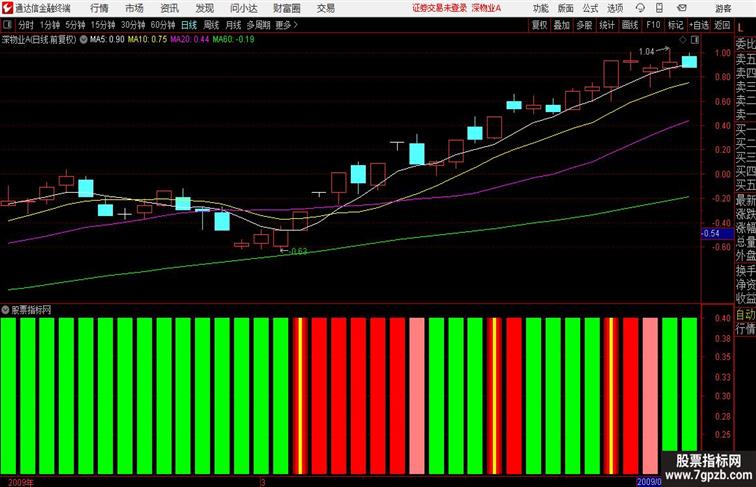Click the 通达信 red logo icon
The height and width of the screenshot is (487, 756).
tap(7, 8)
